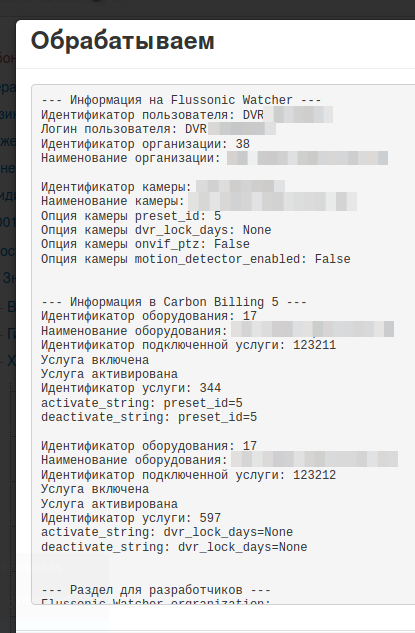Screen dimensions: 415x633
Task: Click the "Обрабатываем" dialog heading
Action: (x=122, y=41)
